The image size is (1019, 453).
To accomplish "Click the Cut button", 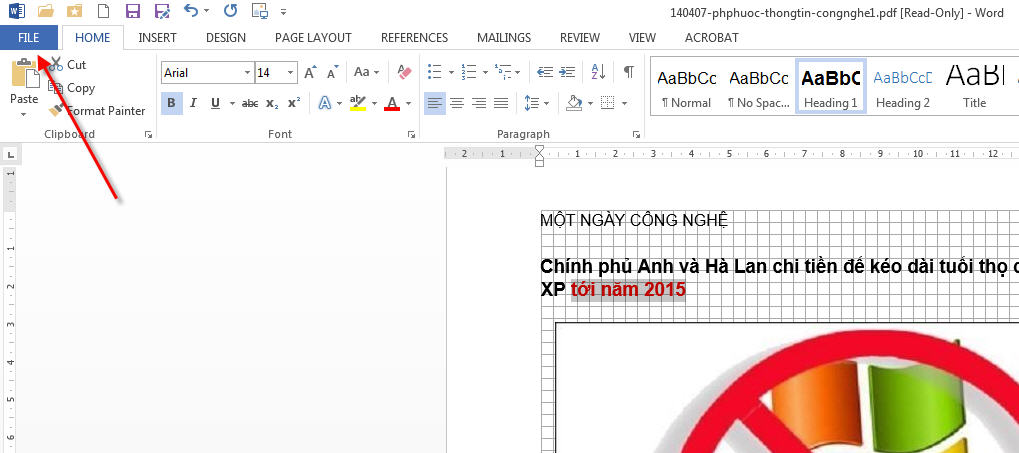I will pyautogui.click(x=68, y=65).
